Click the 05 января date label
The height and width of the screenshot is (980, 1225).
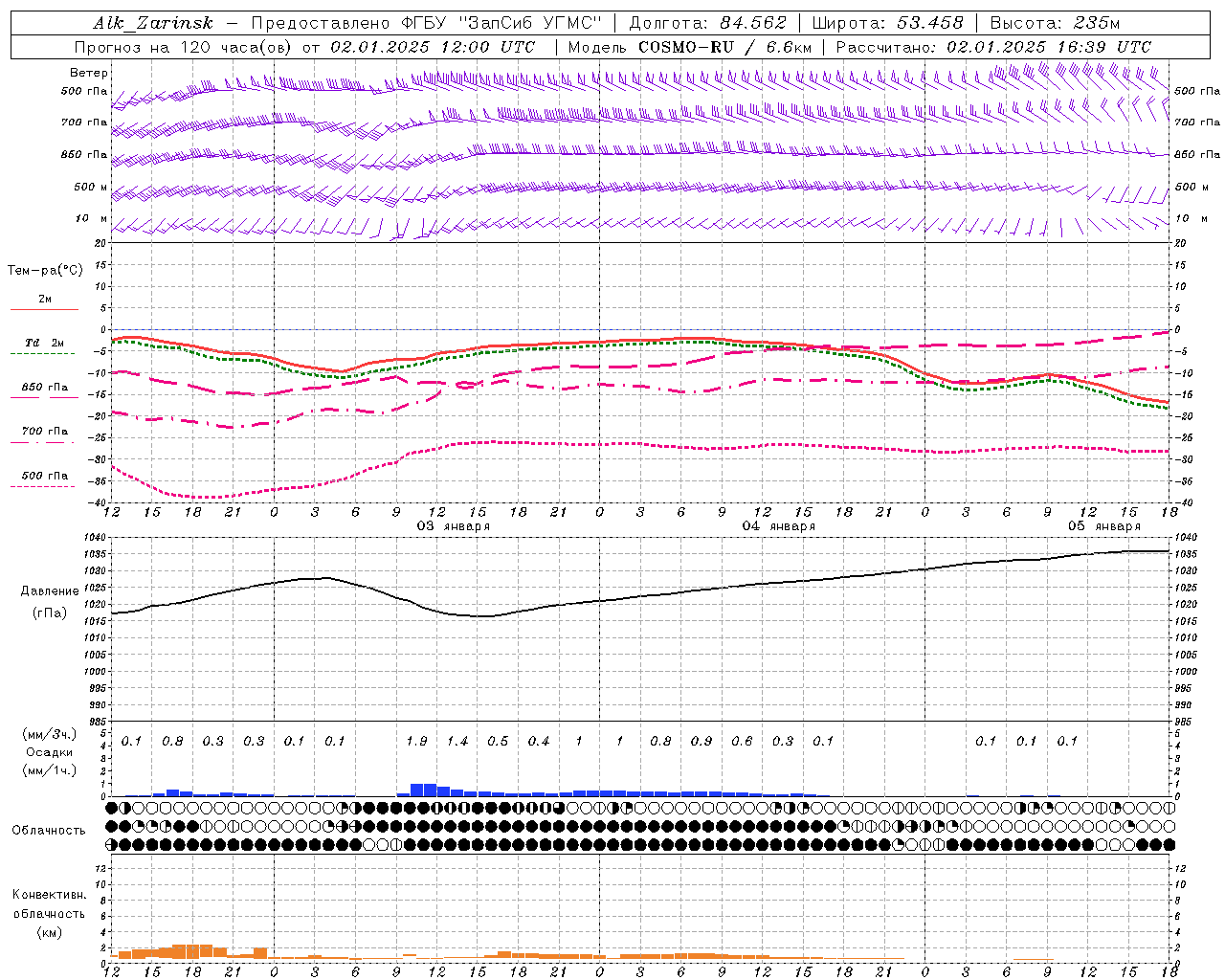[x=1103, y=525]
